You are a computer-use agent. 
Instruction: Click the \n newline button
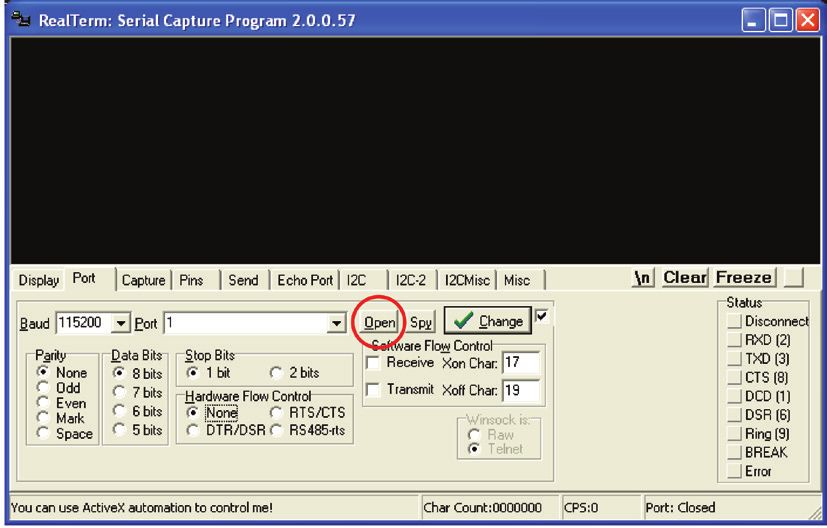(643, 277)
